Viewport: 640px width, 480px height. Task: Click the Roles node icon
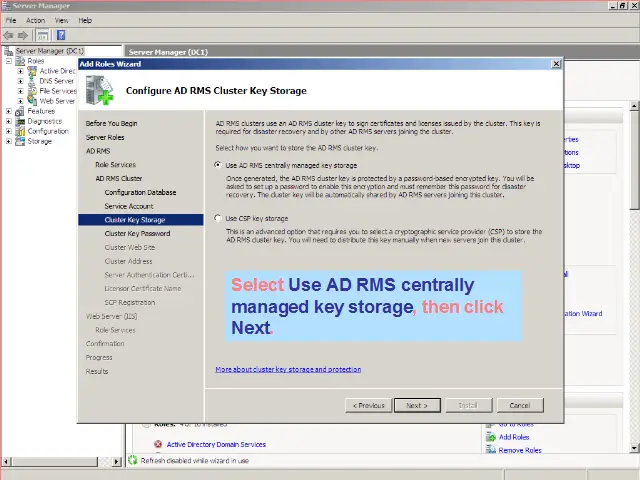tap(20, 61)
